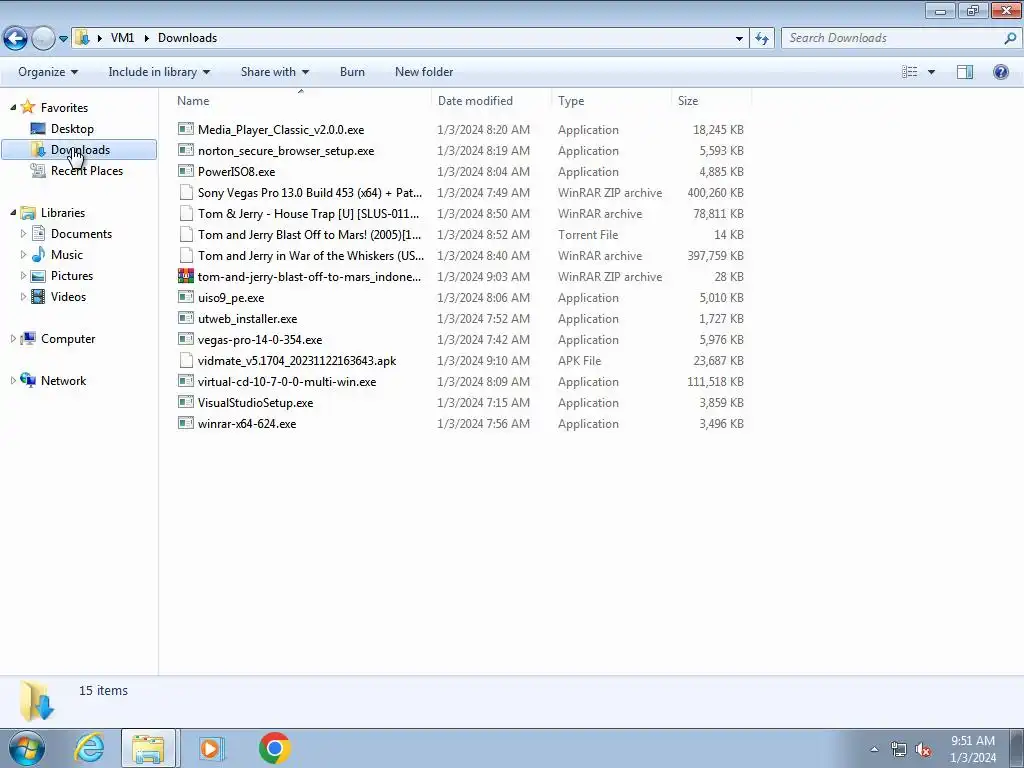Click the Change your view icon
1024x768 pixels.
909,72
